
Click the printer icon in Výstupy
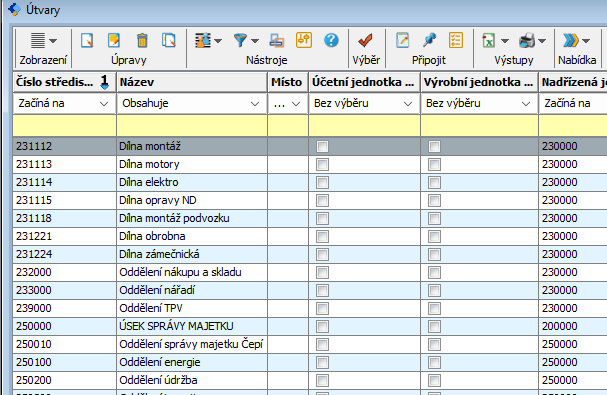527,40
